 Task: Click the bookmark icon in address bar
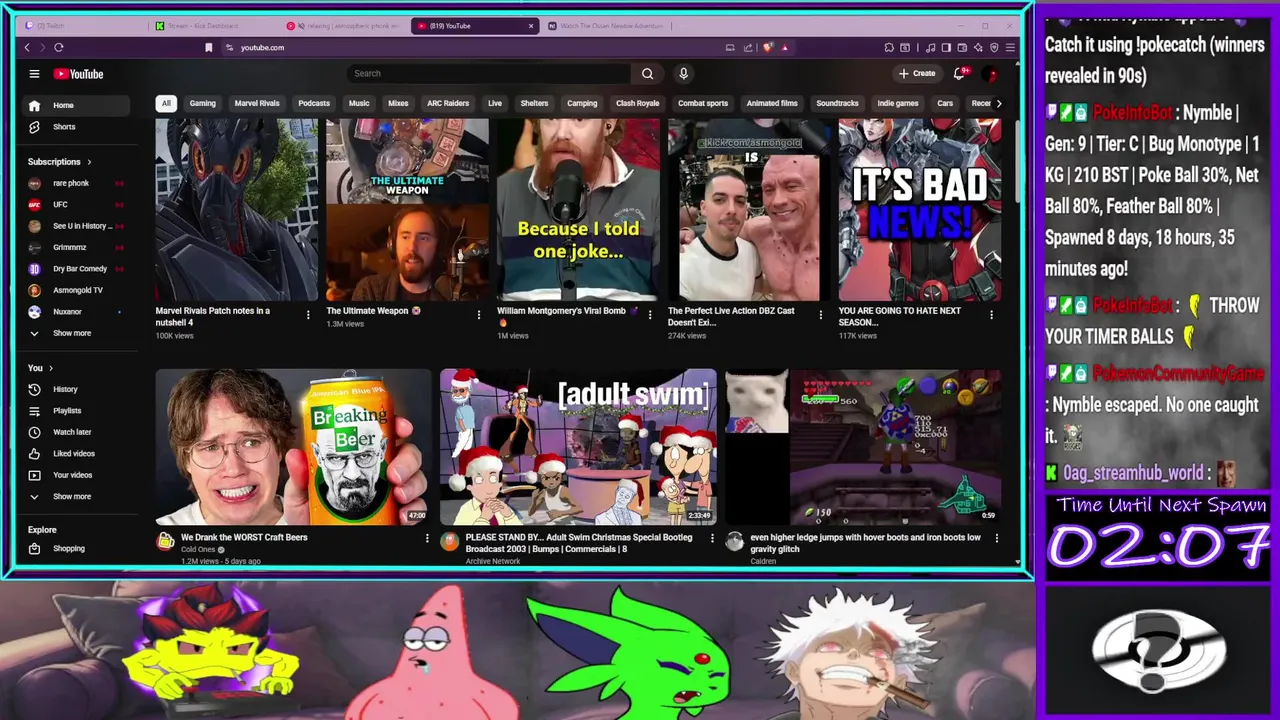(x=208, y=47)
